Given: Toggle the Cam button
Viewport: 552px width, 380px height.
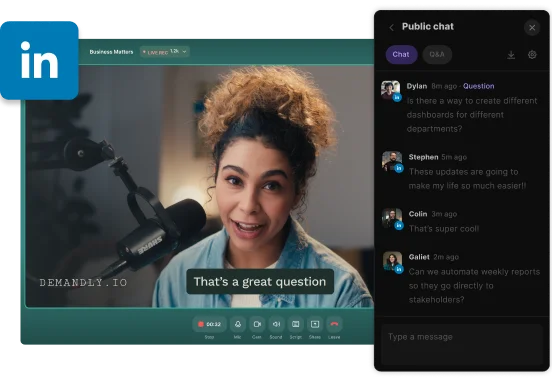Looking at the screenshot, I should [x=257, y=324].
